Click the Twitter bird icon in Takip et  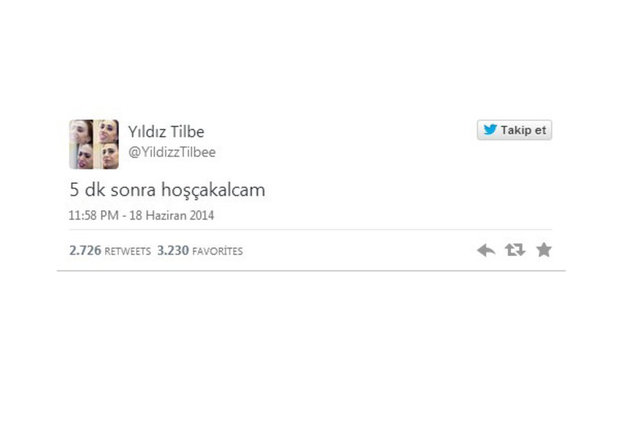click(490, 129)
